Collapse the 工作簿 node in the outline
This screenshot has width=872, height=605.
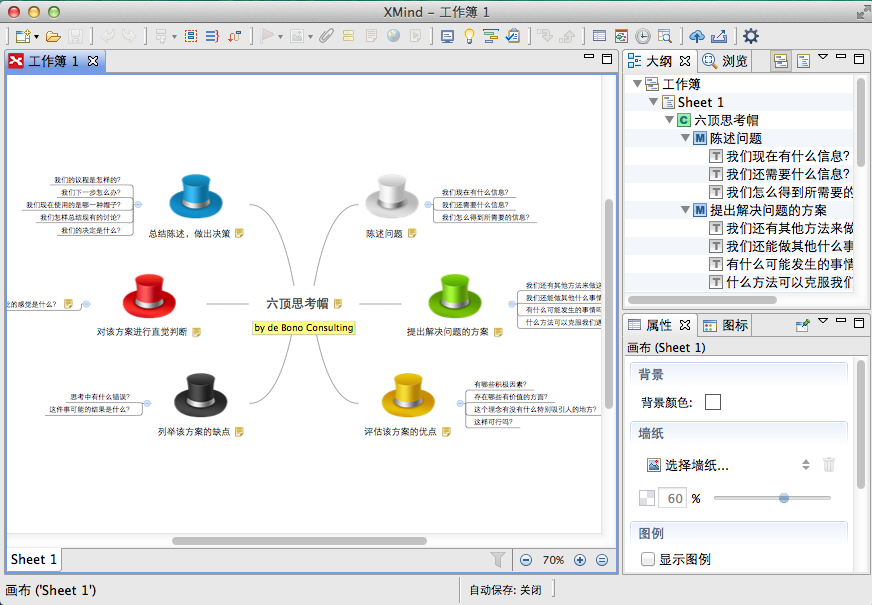point(637,84)
